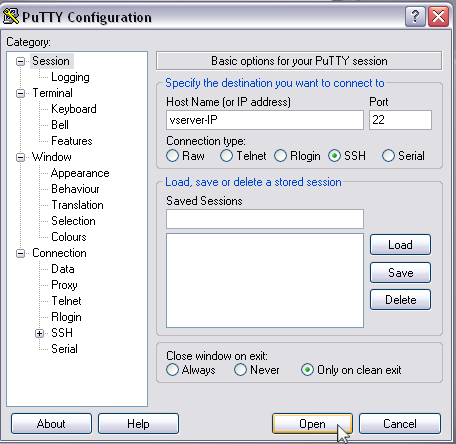This screenshot has width=456, height=444.
Task: Collapse the Connection tree node
Action: [20, 253]
